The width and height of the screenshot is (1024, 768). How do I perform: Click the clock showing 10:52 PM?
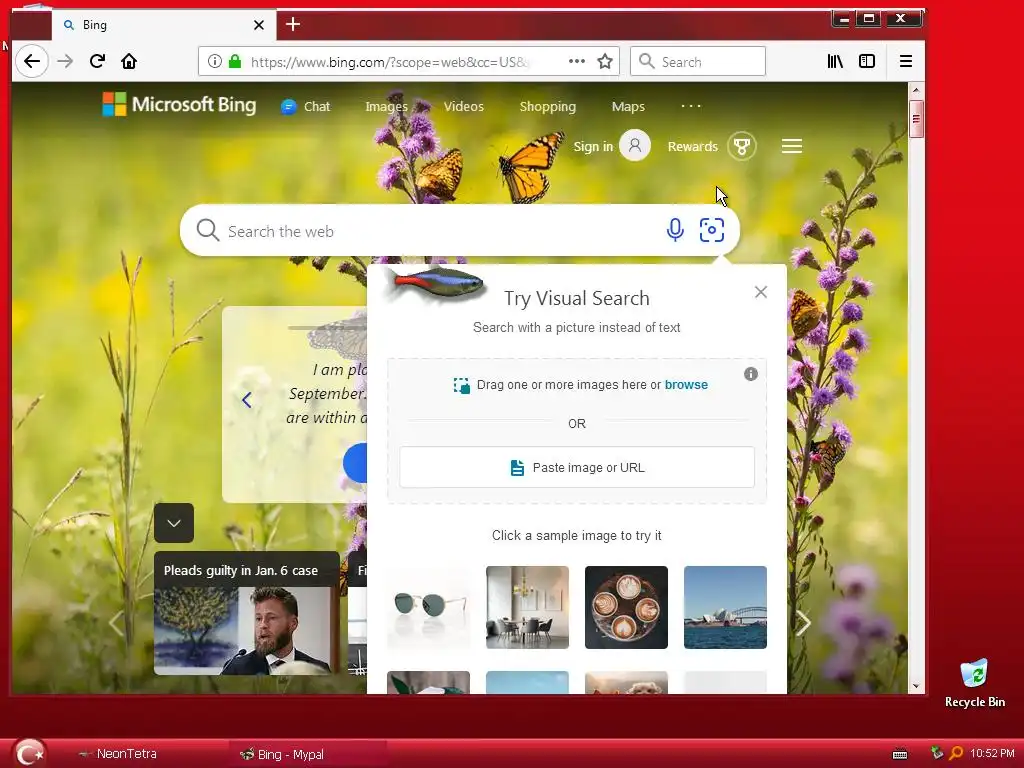[992, 753]
